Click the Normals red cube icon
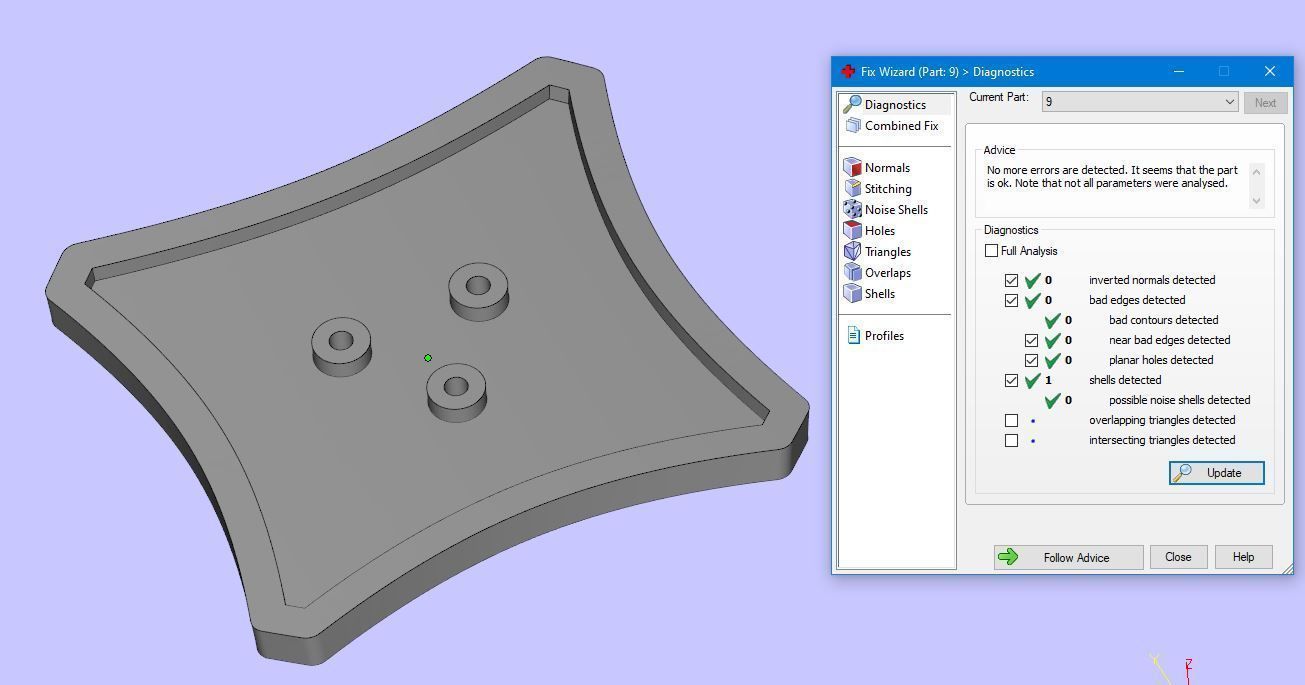 852,168
